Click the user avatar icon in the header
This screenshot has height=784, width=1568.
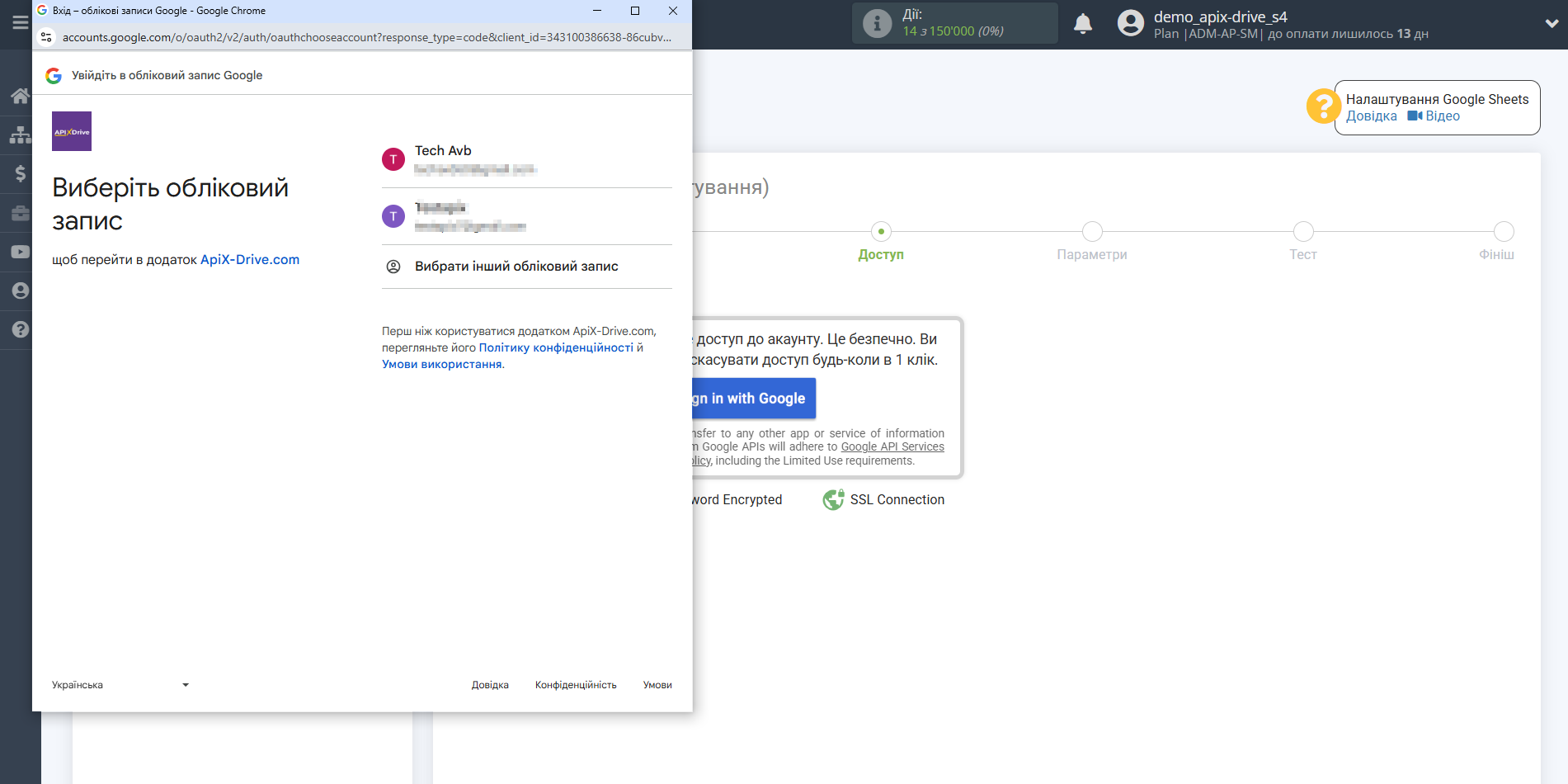click(x=1131, y=23)
